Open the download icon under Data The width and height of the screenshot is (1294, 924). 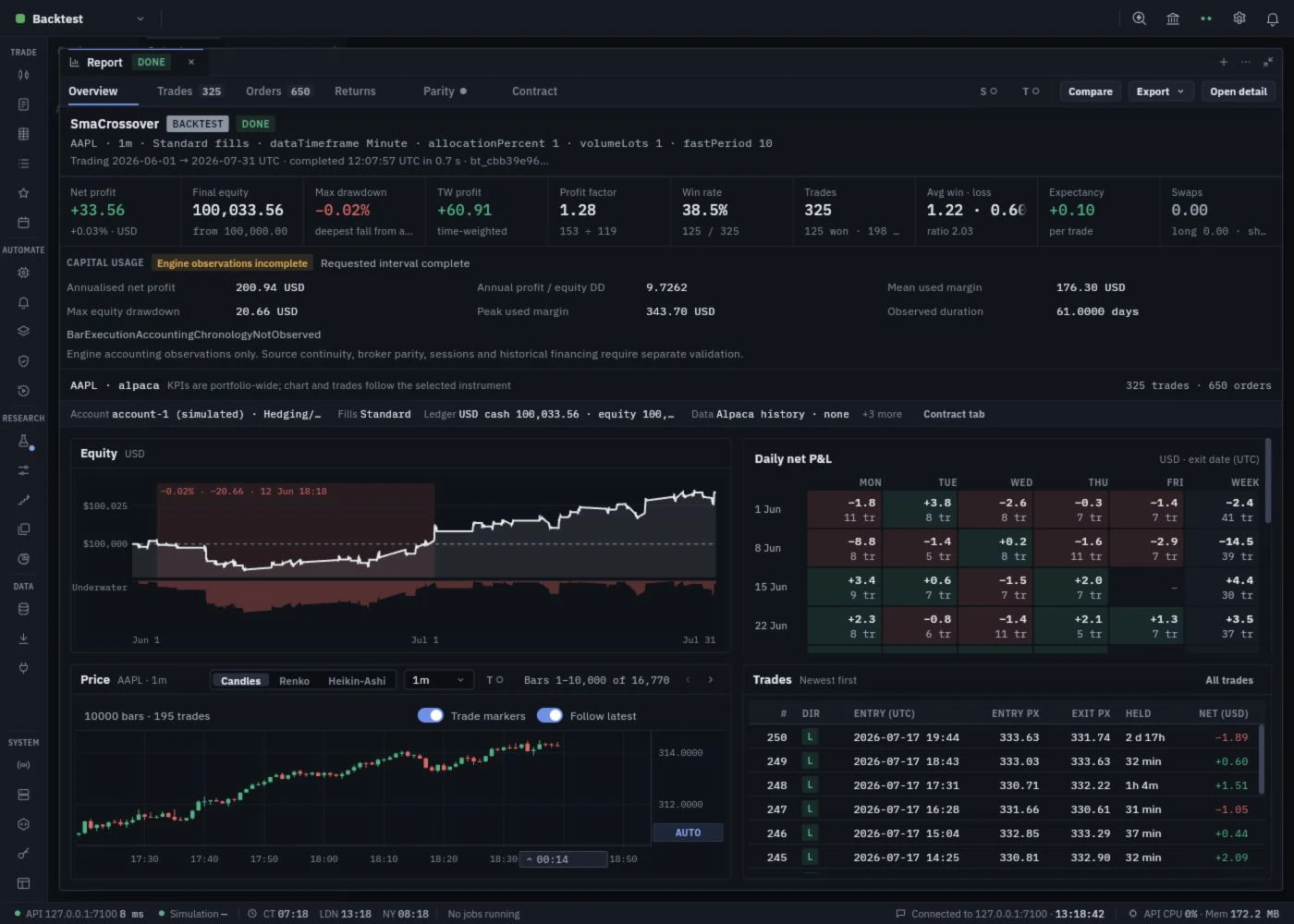click(x=23, y=638)
